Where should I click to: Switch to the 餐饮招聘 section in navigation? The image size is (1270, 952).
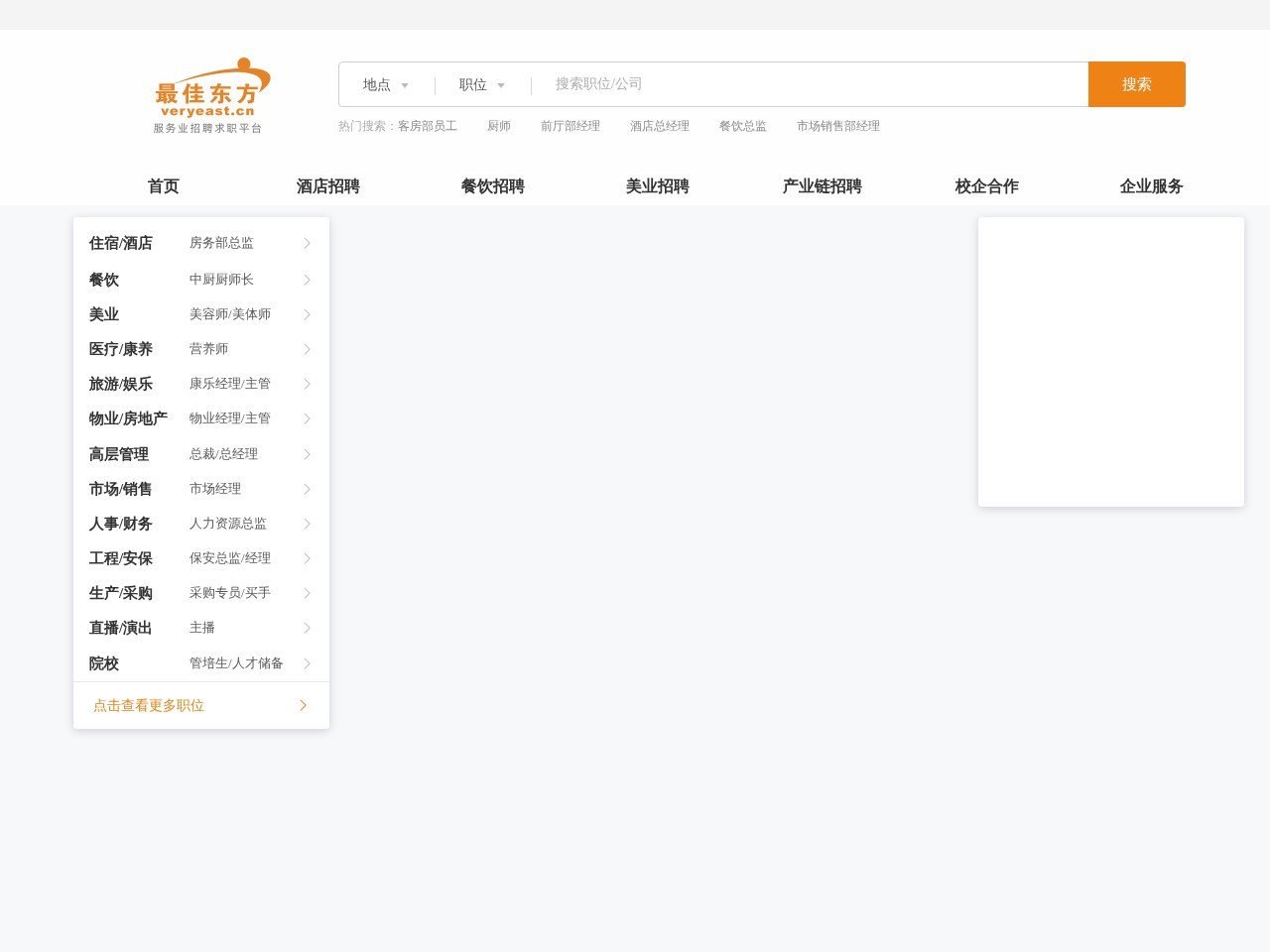coord(492,186)
